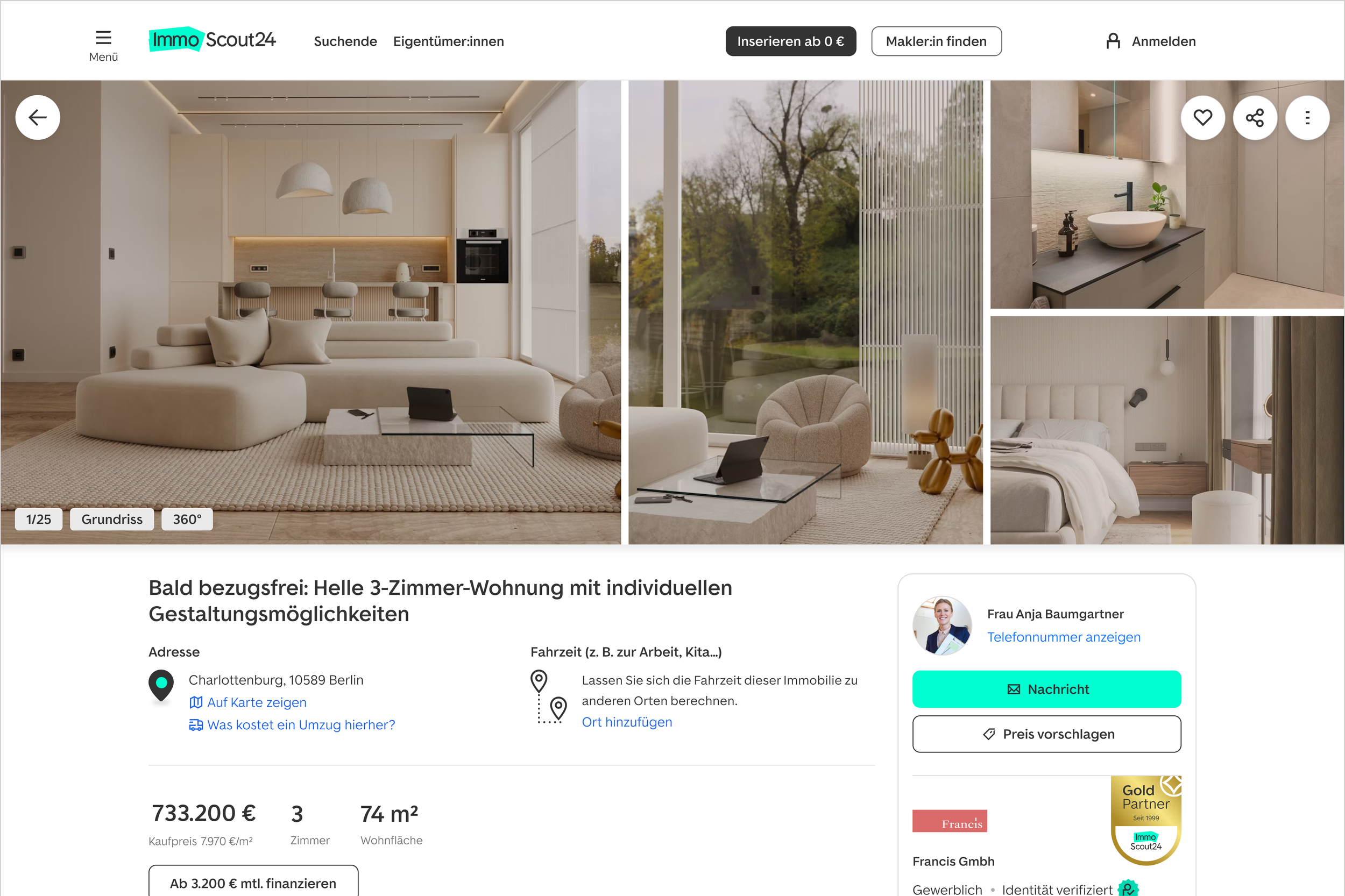1345x896 pixels.
Task: Click the Gold Partner badge
Action: 1146,820
